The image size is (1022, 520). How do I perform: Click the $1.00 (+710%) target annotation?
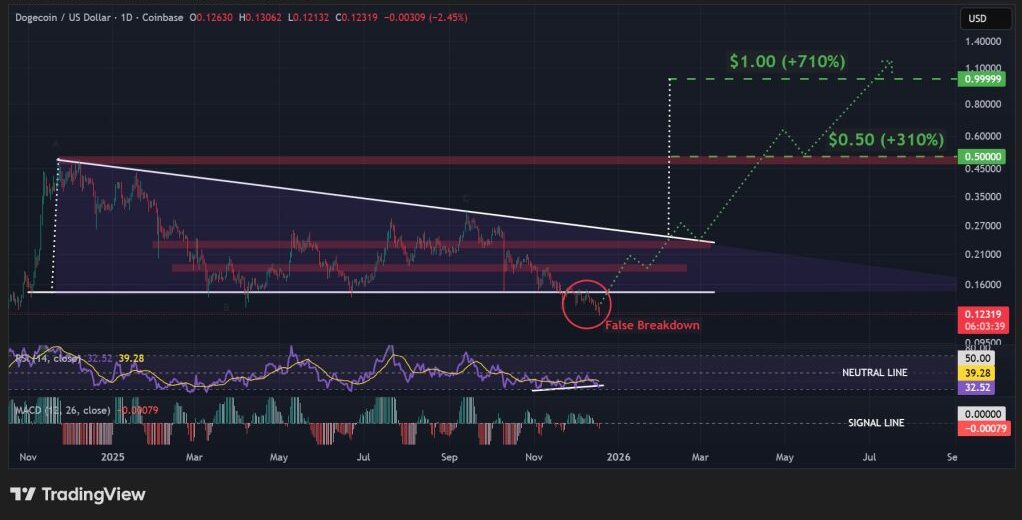coord(787,61)
